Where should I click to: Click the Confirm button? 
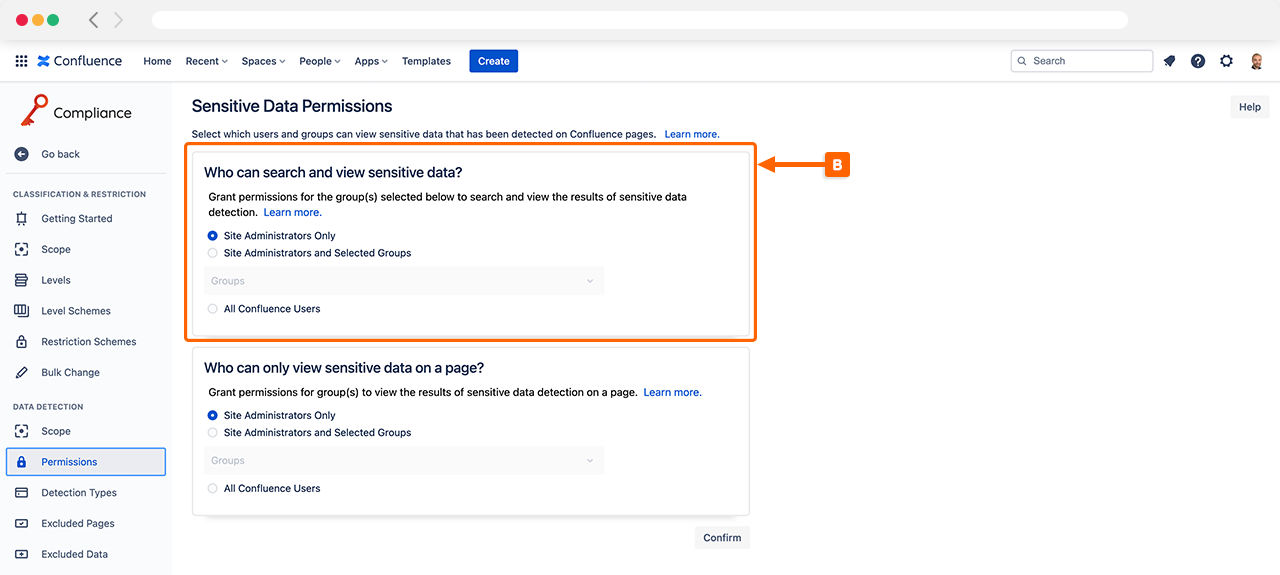(722, 538)
